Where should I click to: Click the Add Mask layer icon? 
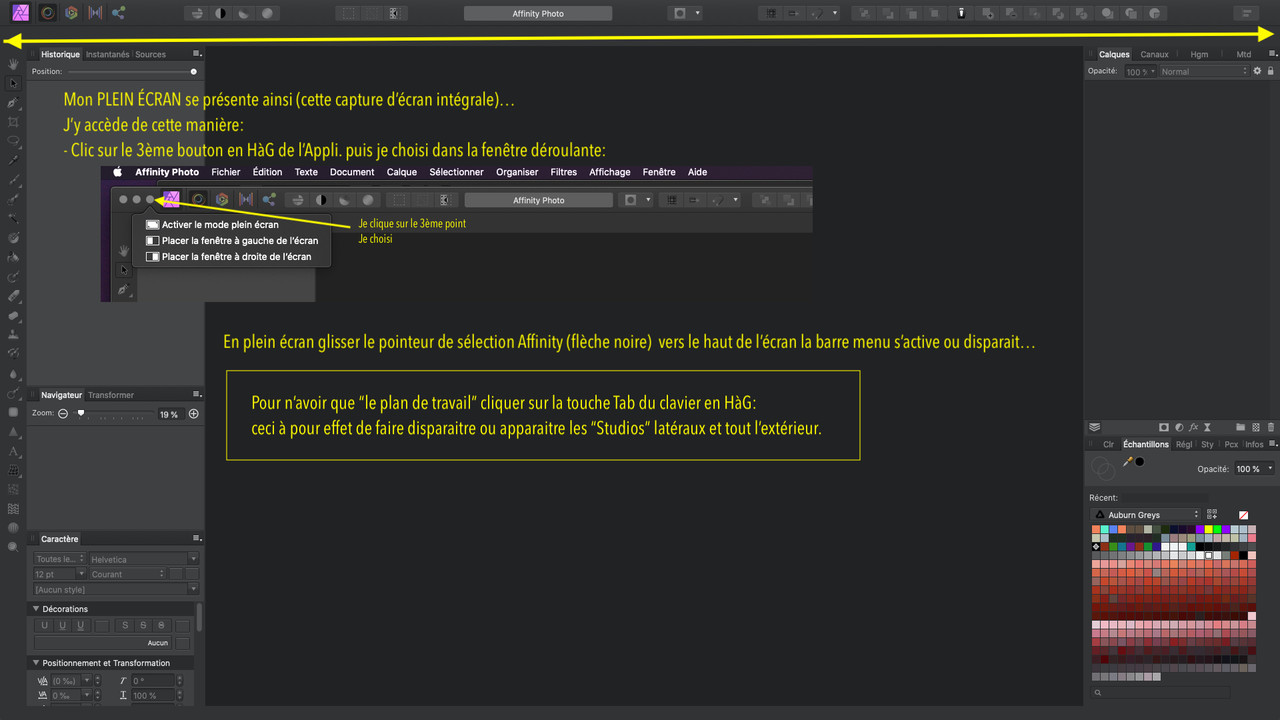pos(1163,427)
